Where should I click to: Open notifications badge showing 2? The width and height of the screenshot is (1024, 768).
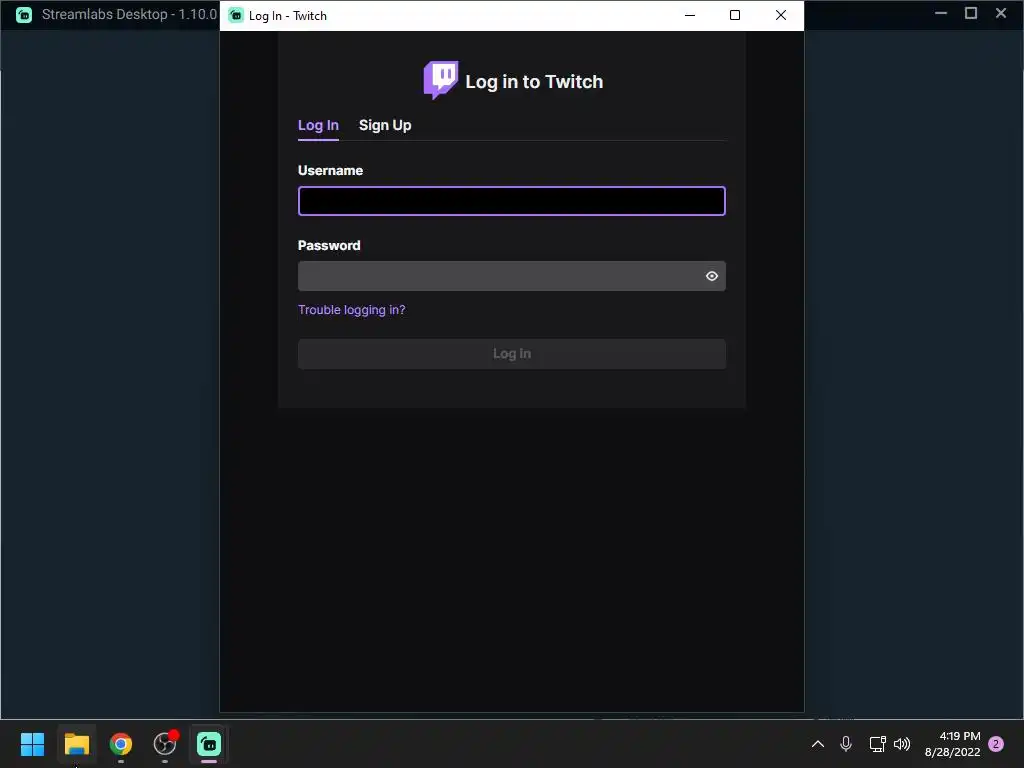click(996, 744)
